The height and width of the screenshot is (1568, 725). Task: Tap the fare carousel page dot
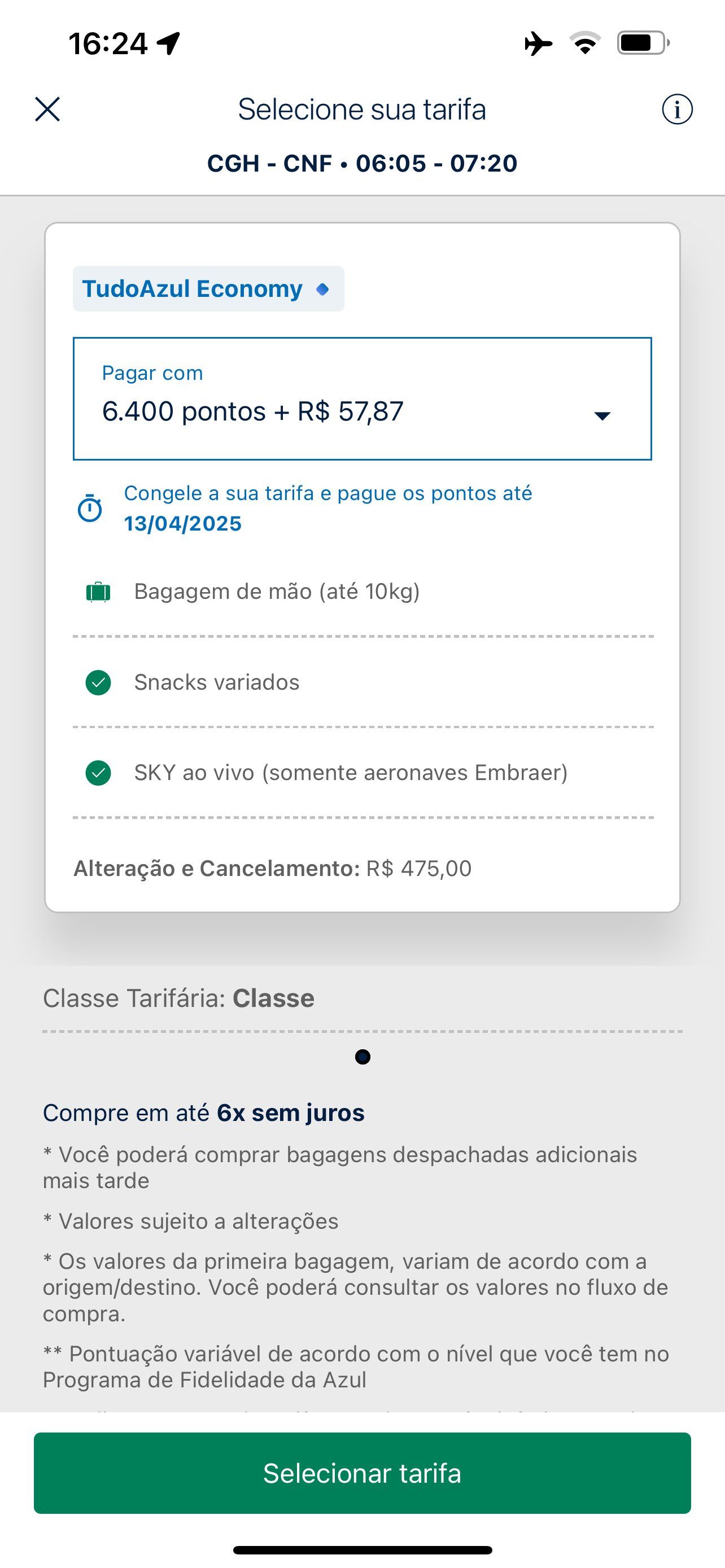tap(363, 1057)
